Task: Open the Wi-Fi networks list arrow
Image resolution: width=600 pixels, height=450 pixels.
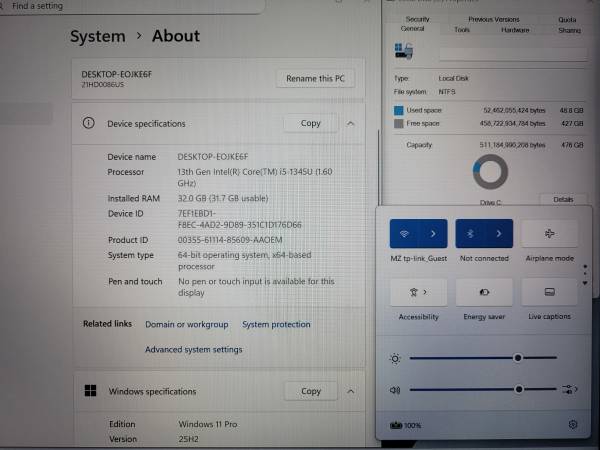Action: [x=433, y=234]
